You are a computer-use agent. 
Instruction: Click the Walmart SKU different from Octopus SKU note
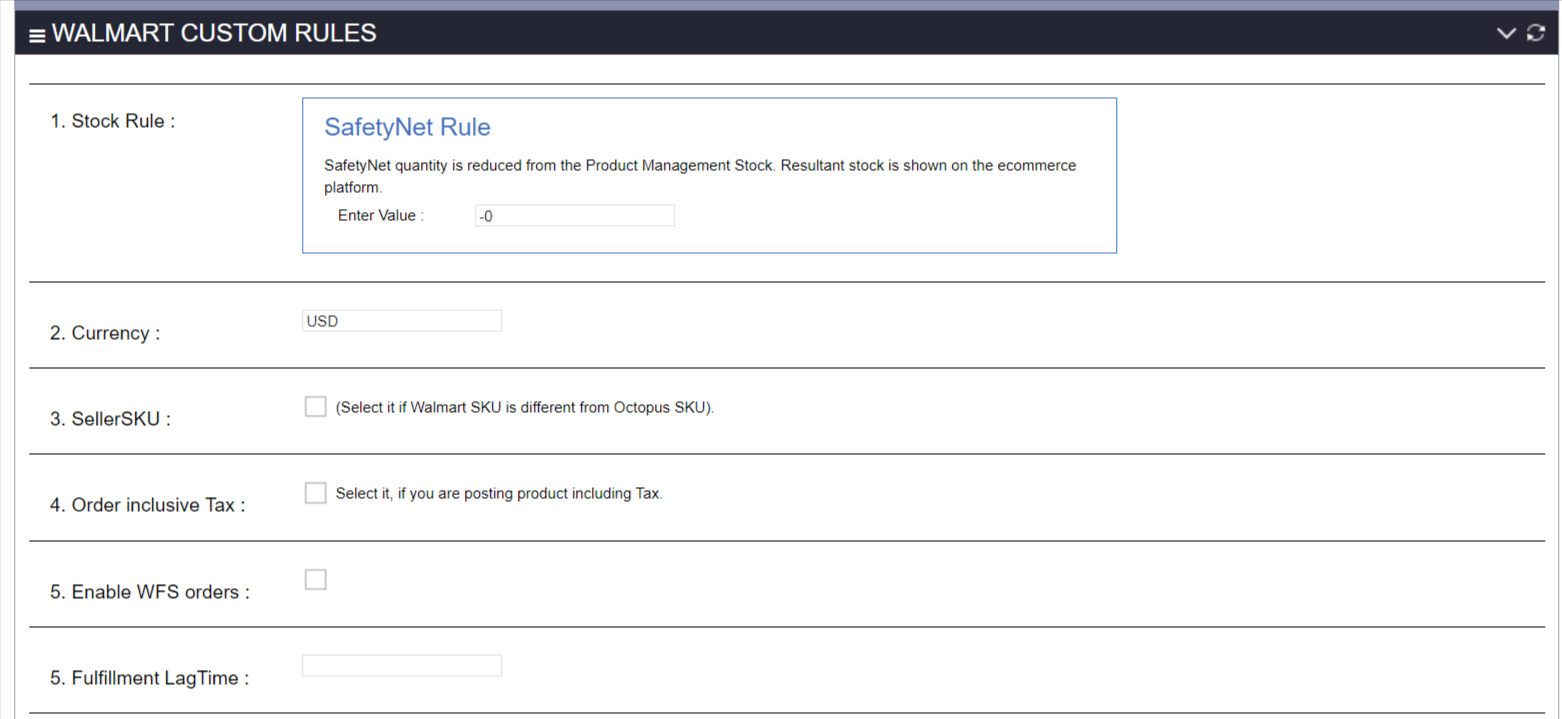point(525,408)
